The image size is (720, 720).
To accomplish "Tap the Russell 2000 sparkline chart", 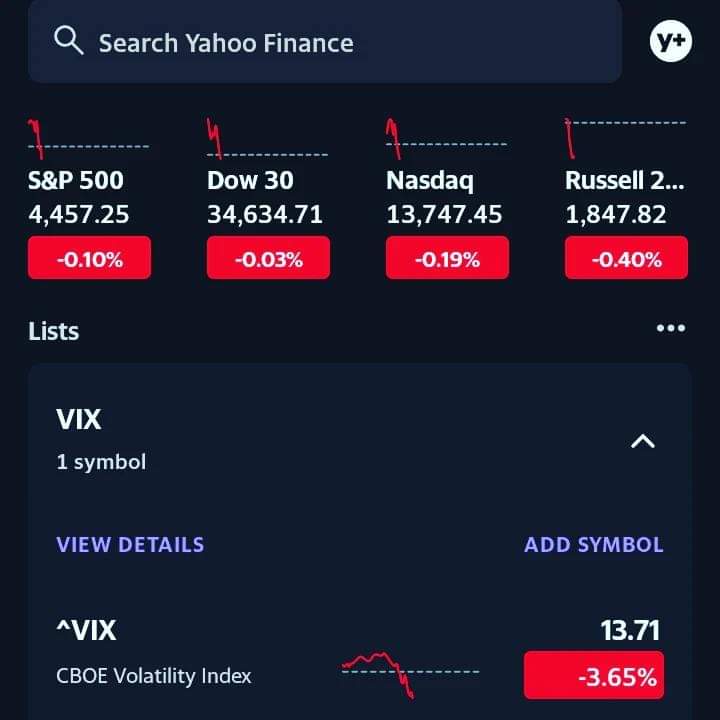I will (625, 138).
